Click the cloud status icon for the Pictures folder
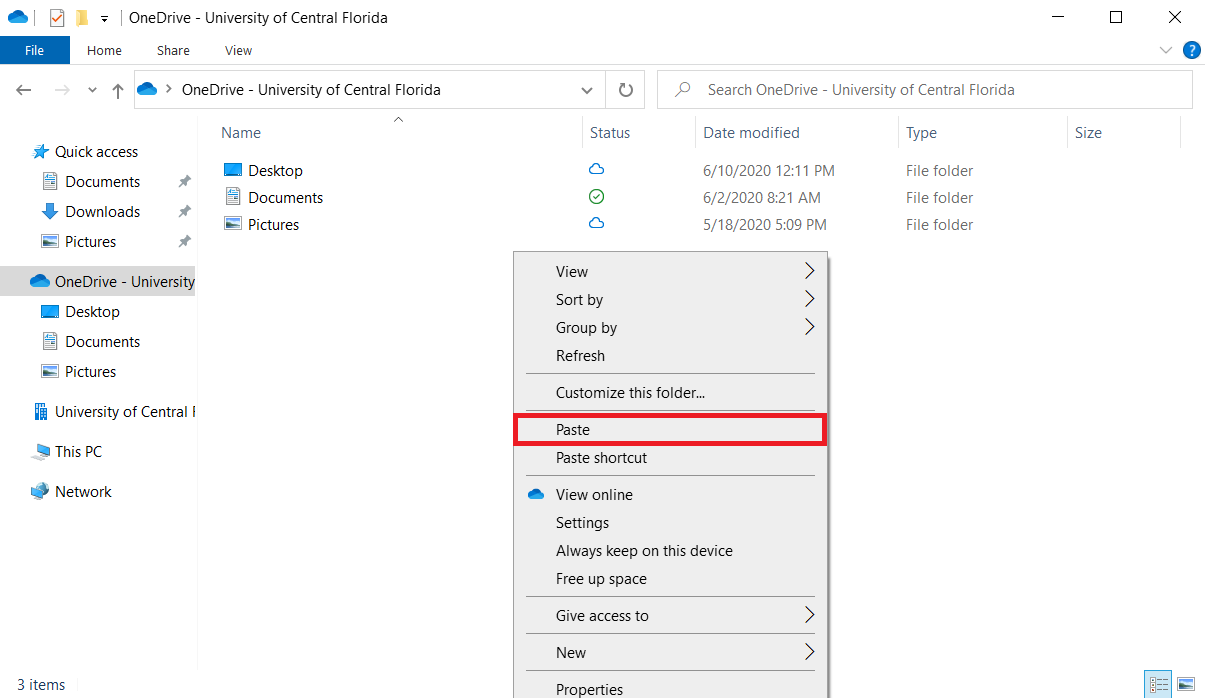 [597, 223]
